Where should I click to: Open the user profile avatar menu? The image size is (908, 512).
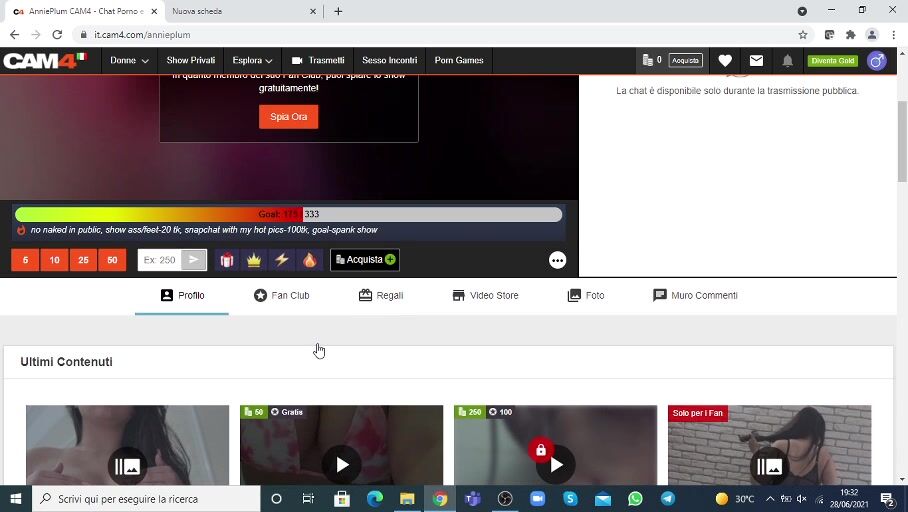(877, 61)
